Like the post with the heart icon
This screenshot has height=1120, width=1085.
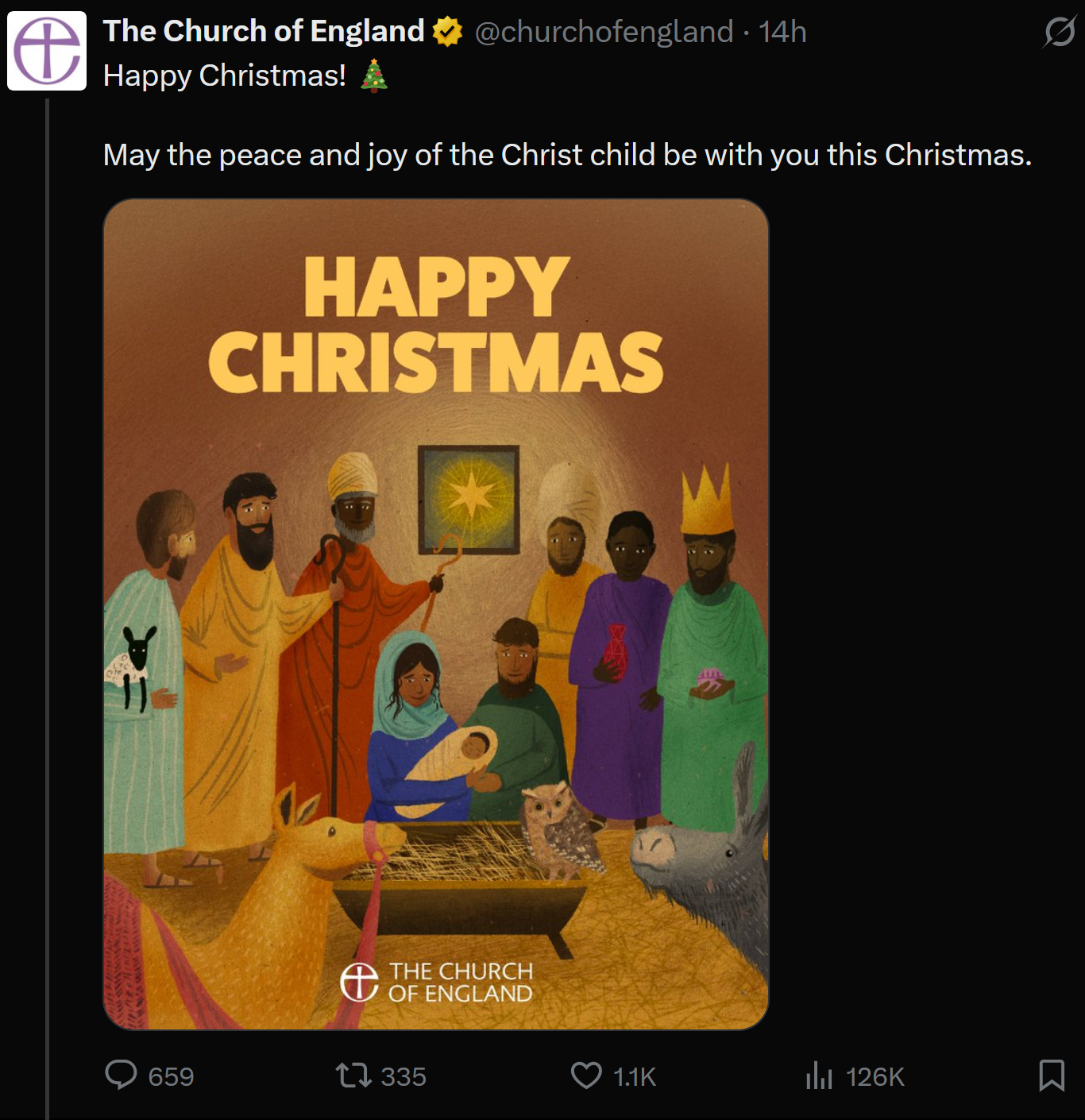coord(586,1076)
